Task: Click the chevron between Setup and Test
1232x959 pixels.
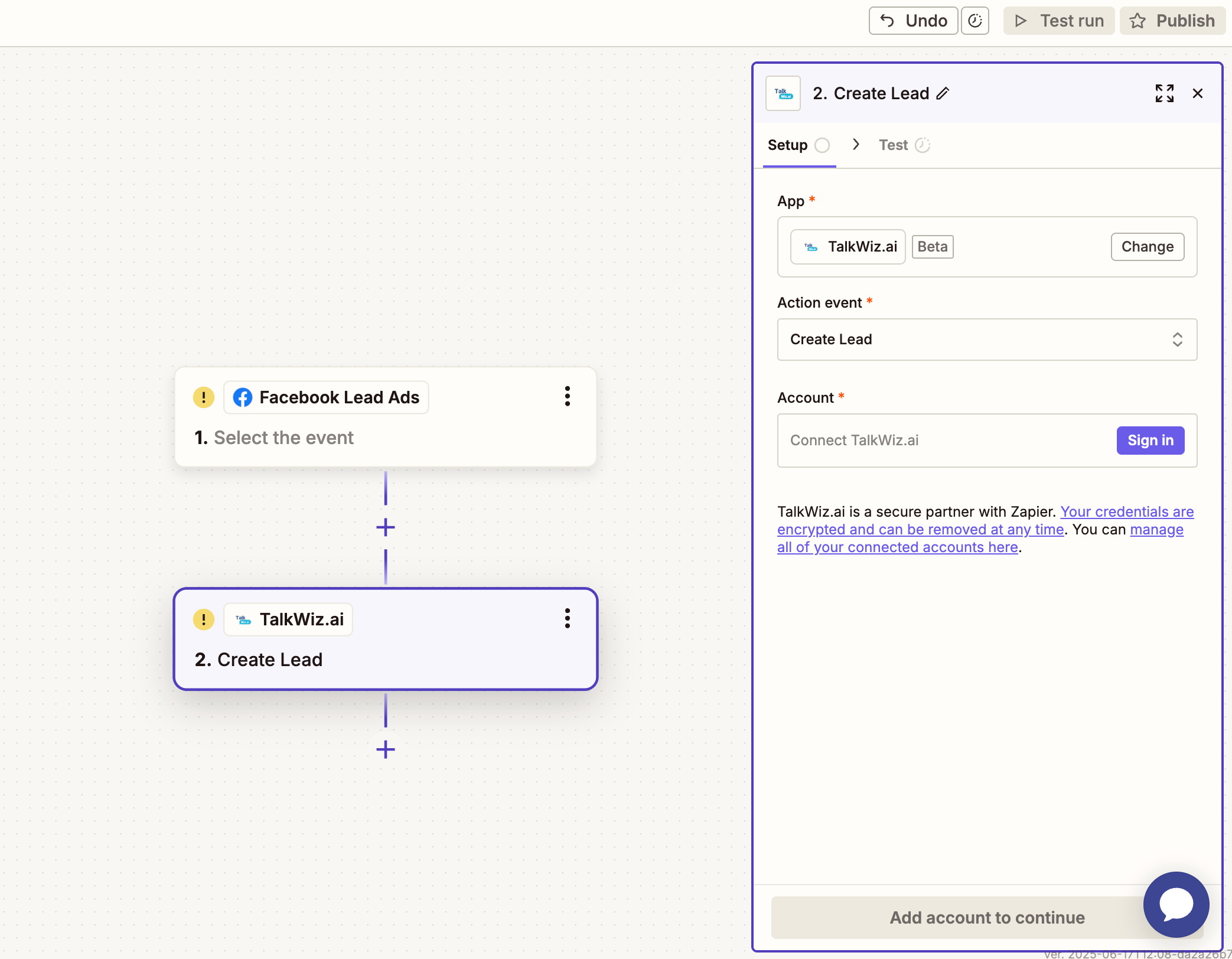Action: [x=856, y=145]
